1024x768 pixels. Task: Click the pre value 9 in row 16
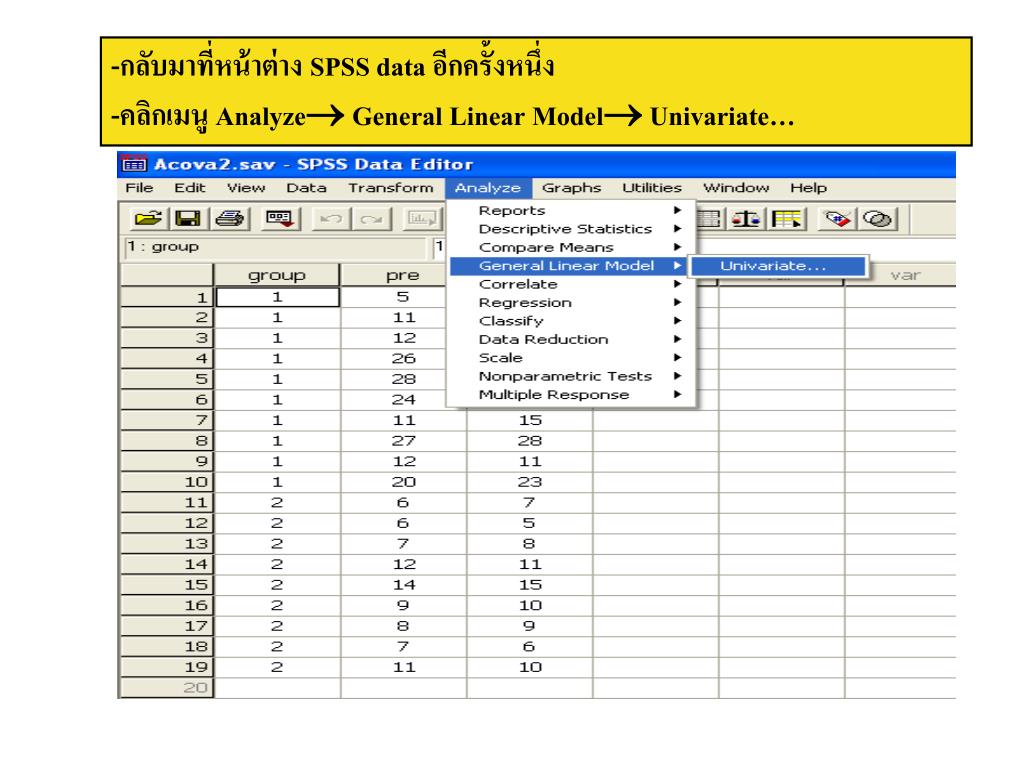404,605
